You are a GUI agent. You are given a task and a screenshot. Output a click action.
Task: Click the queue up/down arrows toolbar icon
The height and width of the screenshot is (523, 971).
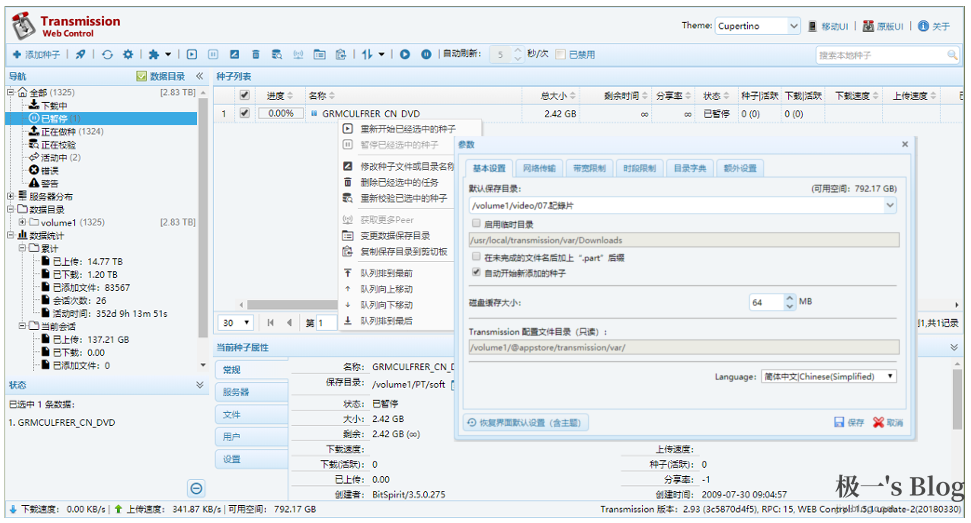click(367, 54)
